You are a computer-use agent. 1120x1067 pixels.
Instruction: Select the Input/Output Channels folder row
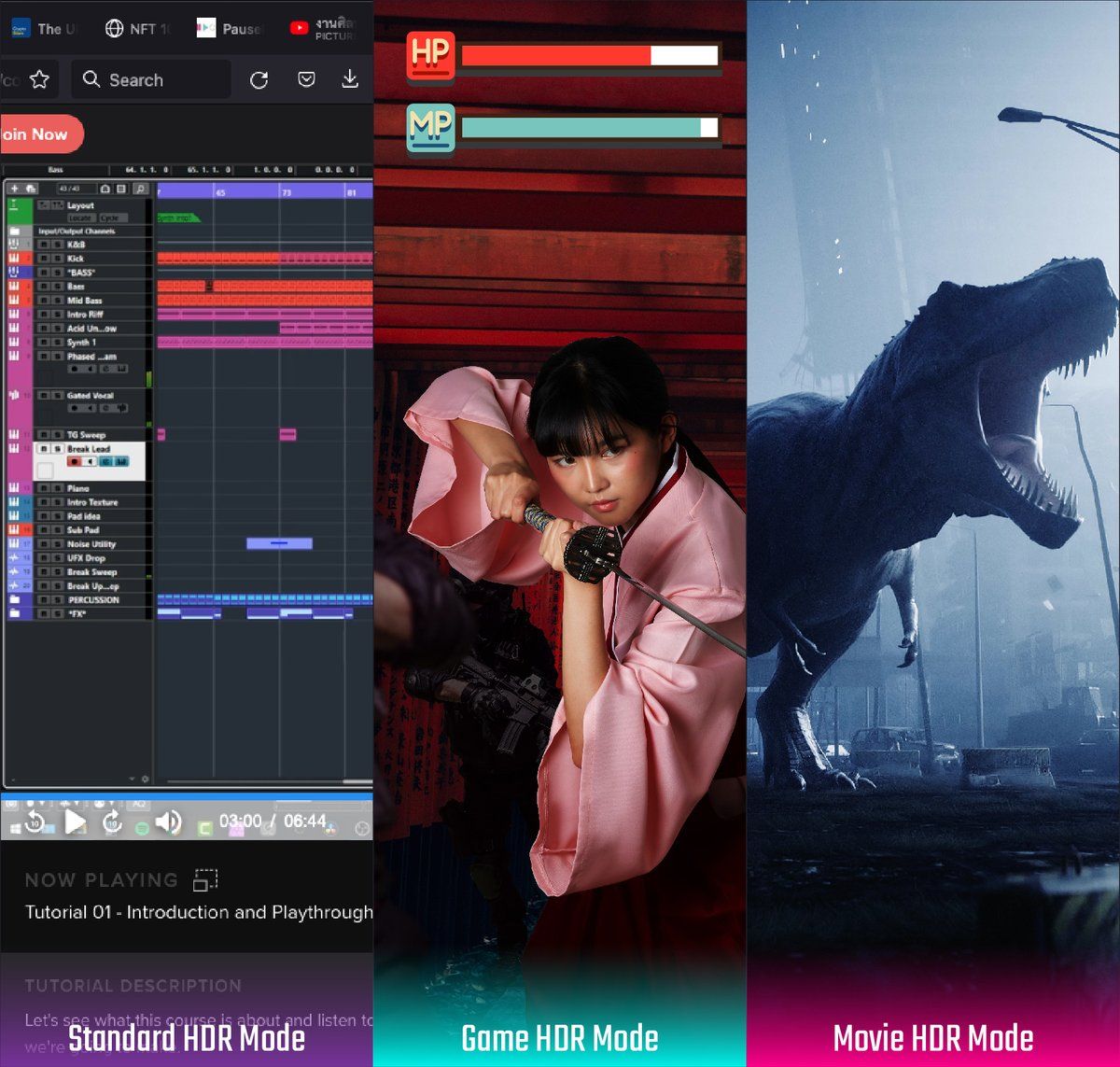(78, 232)
